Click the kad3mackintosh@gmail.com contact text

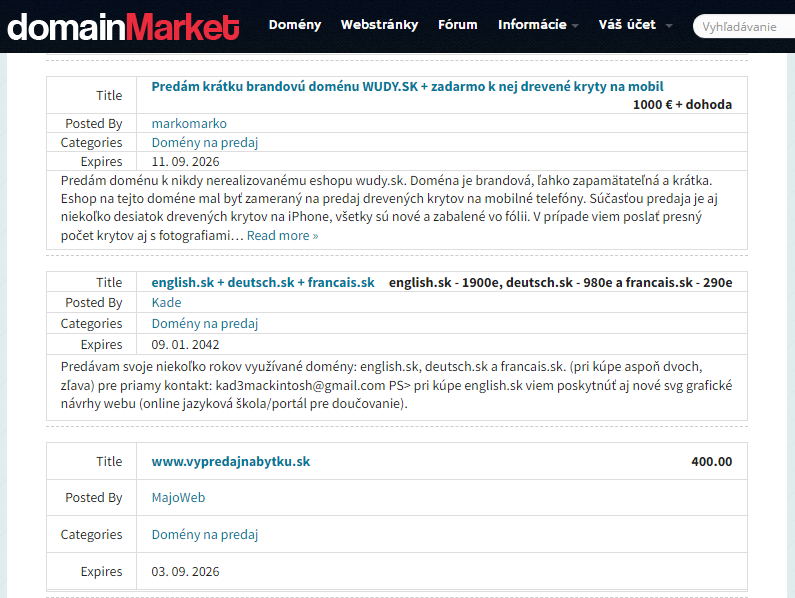pos(301,385)
